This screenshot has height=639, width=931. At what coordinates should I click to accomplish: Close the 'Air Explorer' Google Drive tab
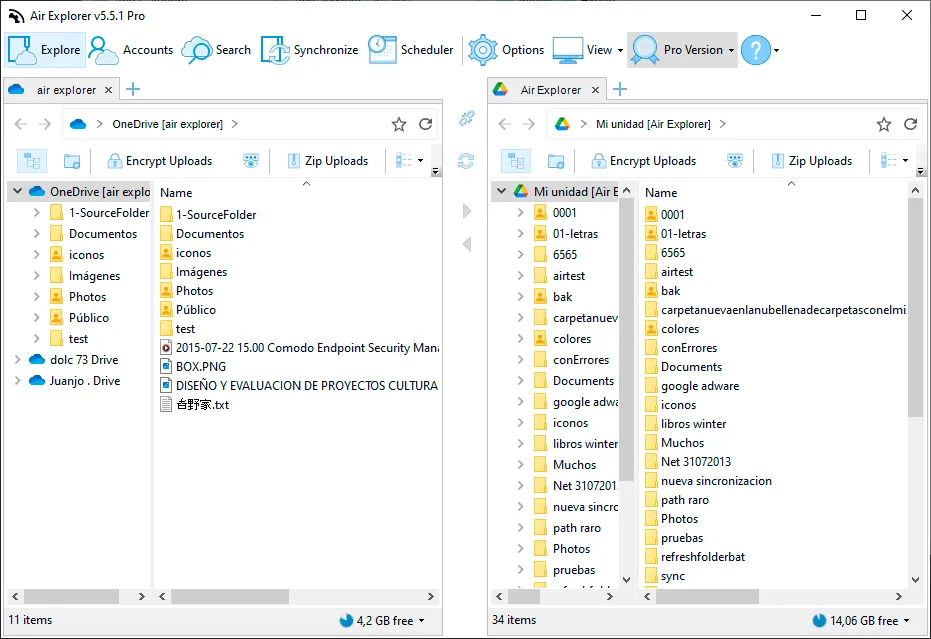[x=595, y=90]
